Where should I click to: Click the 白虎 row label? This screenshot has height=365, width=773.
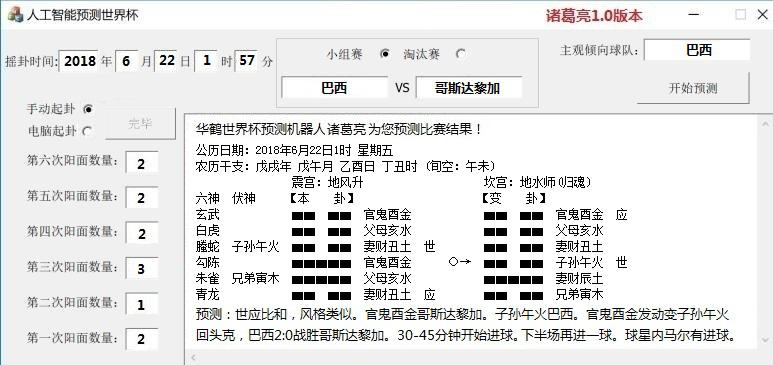click(207, 230)
